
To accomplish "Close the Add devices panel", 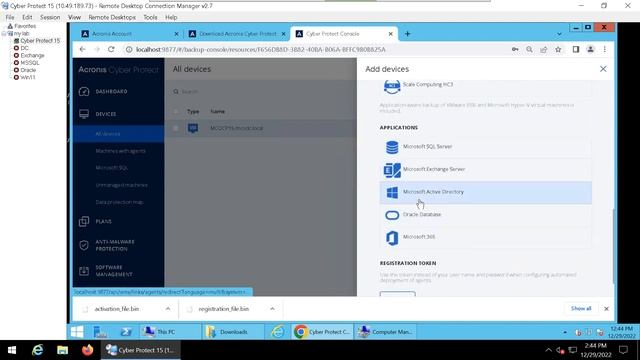I will point(603,69).
